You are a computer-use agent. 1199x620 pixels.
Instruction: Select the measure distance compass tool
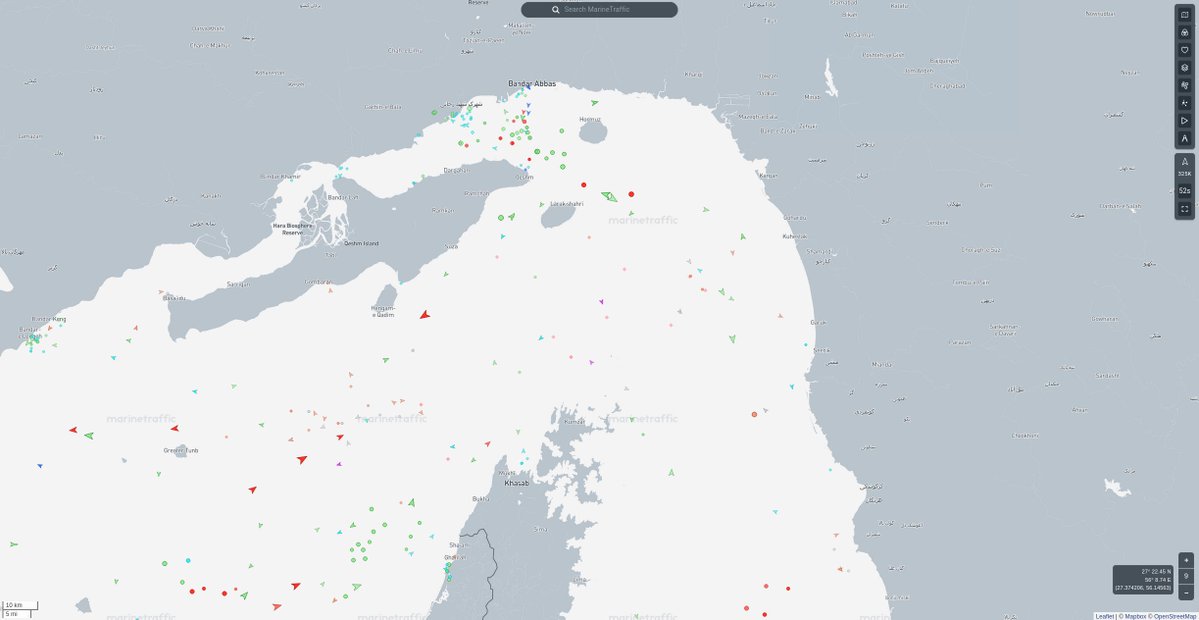1184,138
